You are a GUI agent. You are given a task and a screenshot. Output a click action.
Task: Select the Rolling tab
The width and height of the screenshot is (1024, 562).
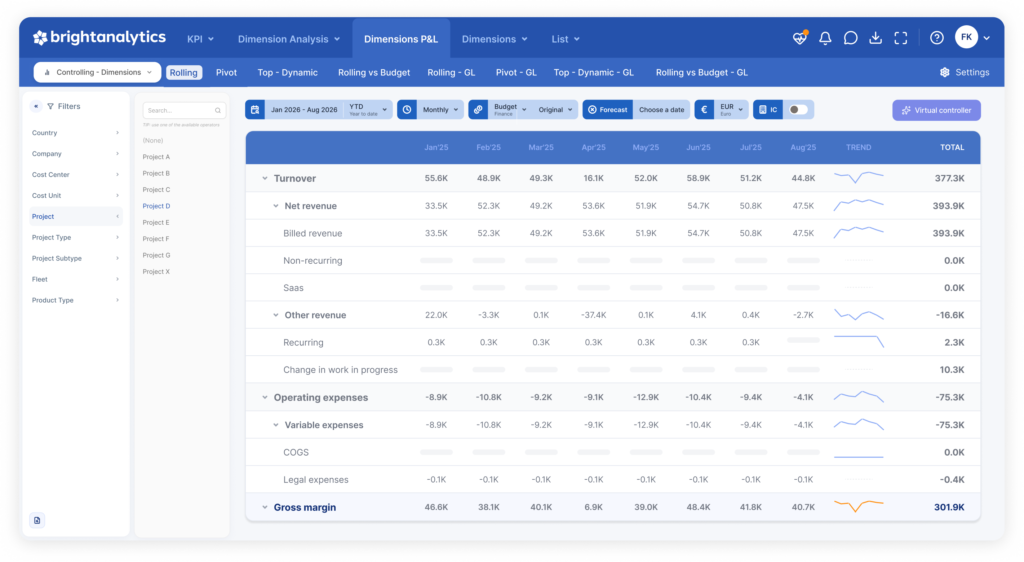click(x=184, y=72)
